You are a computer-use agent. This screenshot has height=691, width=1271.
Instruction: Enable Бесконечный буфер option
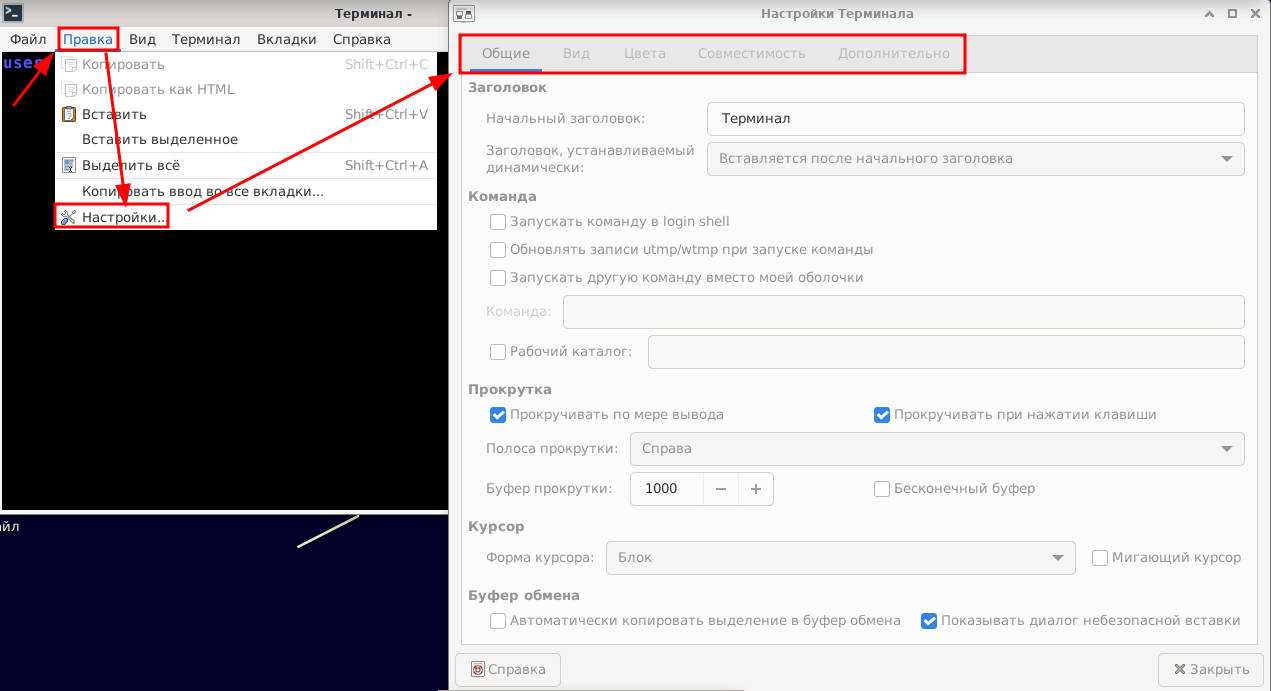pyautogui.click(x=882, y=489)
